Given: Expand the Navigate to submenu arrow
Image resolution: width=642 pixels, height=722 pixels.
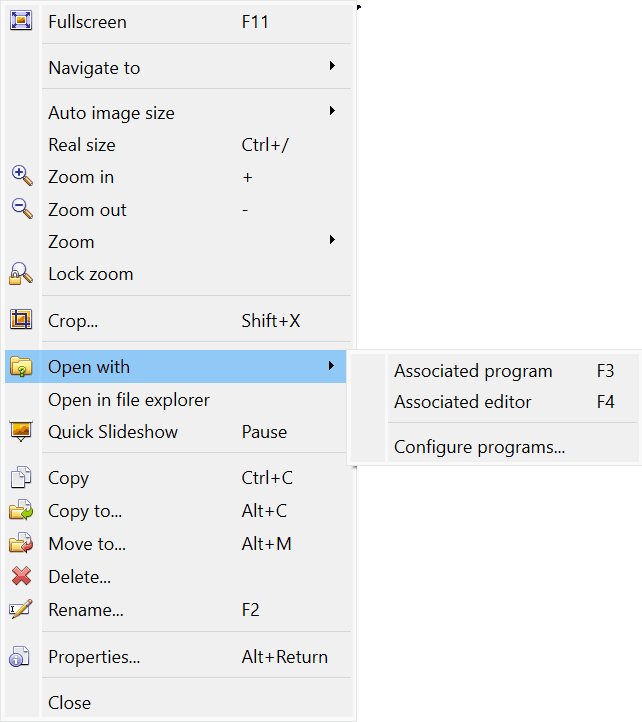Looking at the screenshot, I should [331, 67].
